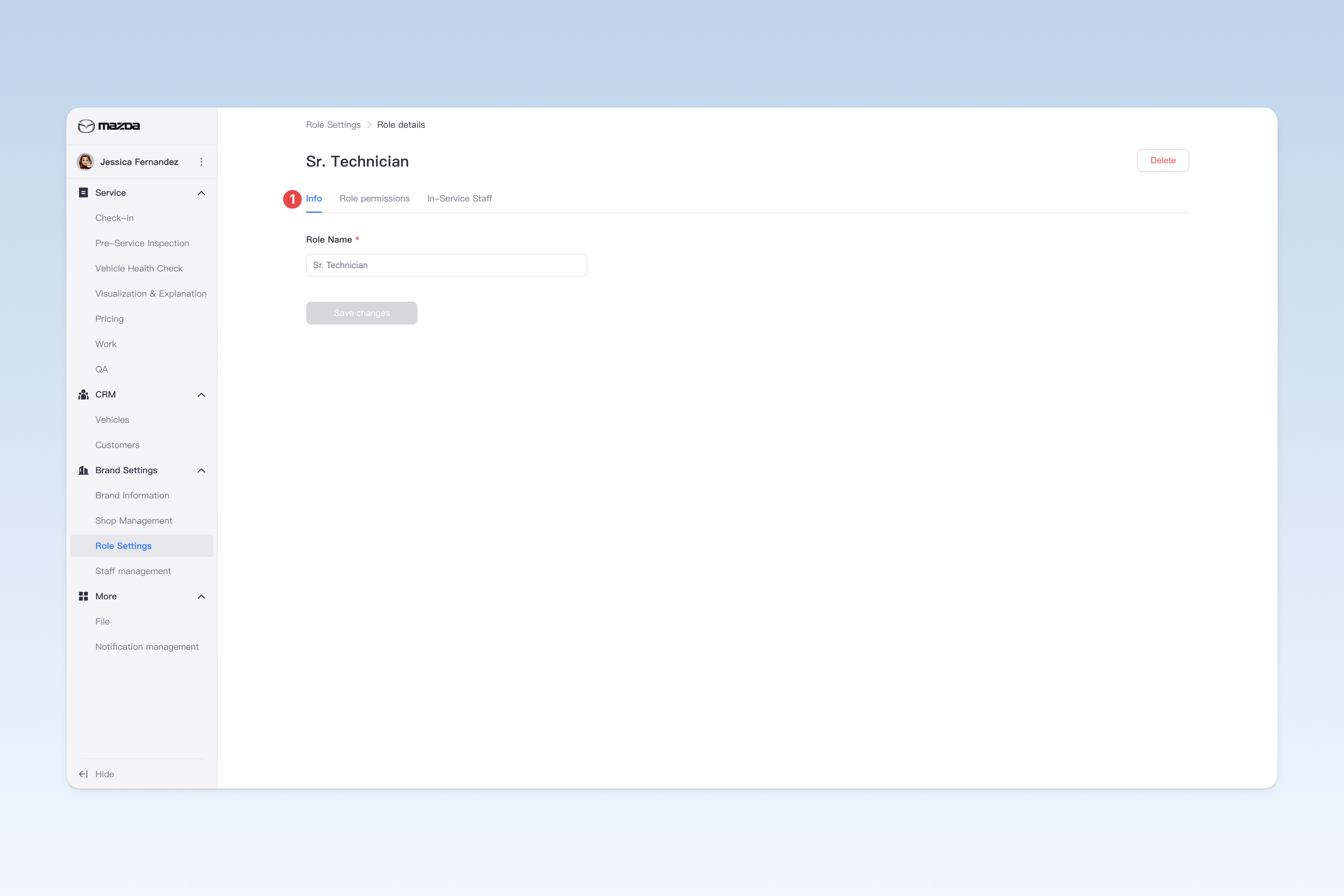
Task: Open Notification management
Action: tap(147, 647)
